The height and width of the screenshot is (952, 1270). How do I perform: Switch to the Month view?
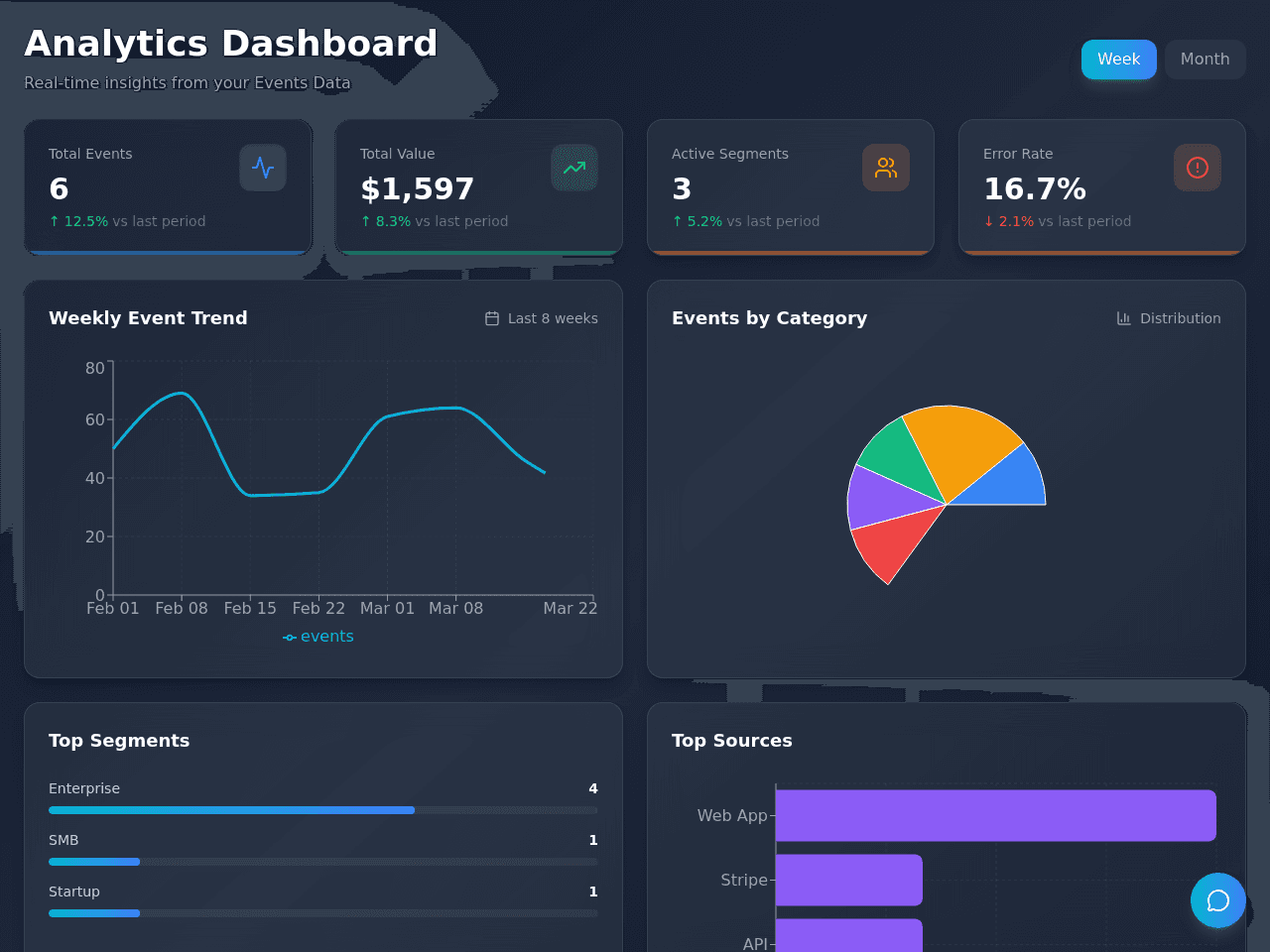(x=1205, y=59)
